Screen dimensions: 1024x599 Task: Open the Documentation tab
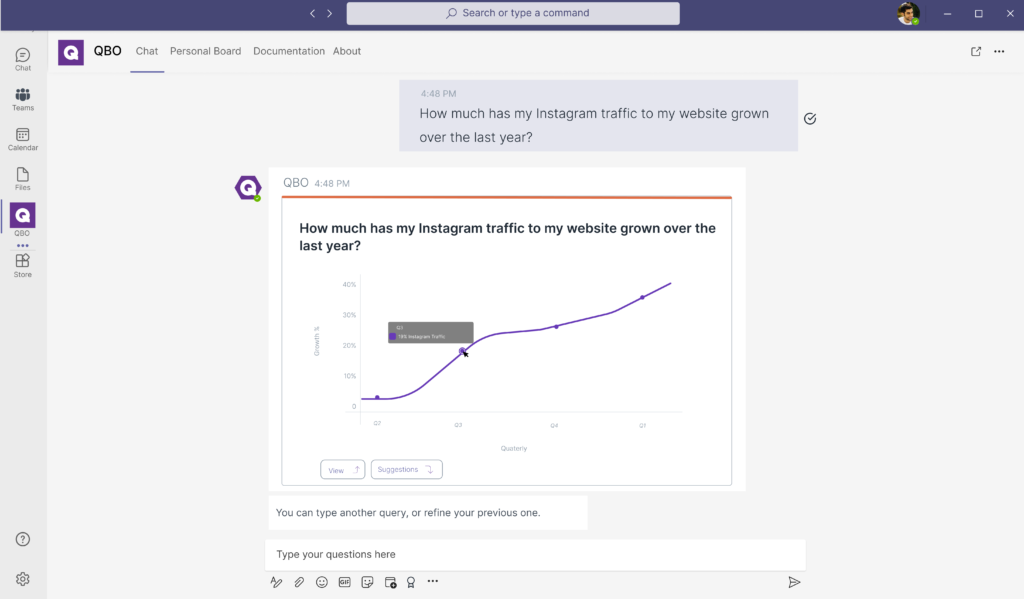point(289,51)
